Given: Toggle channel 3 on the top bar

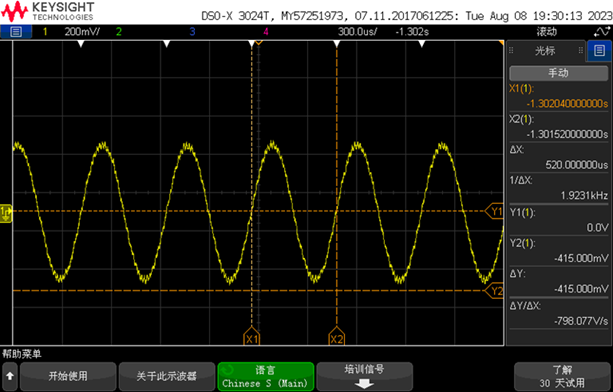Looking at the screenshot, I should tap(192, 32).
